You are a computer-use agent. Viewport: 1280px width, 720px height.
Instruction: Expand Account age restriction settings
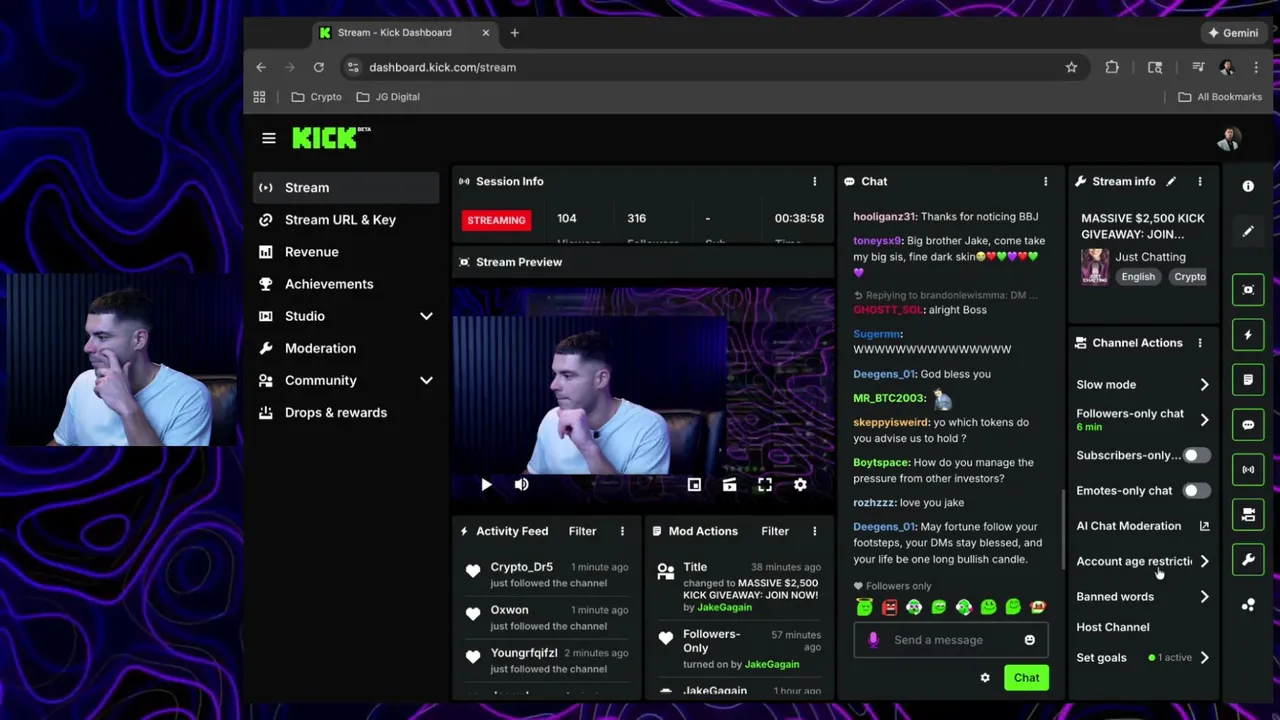(1204, 562)
